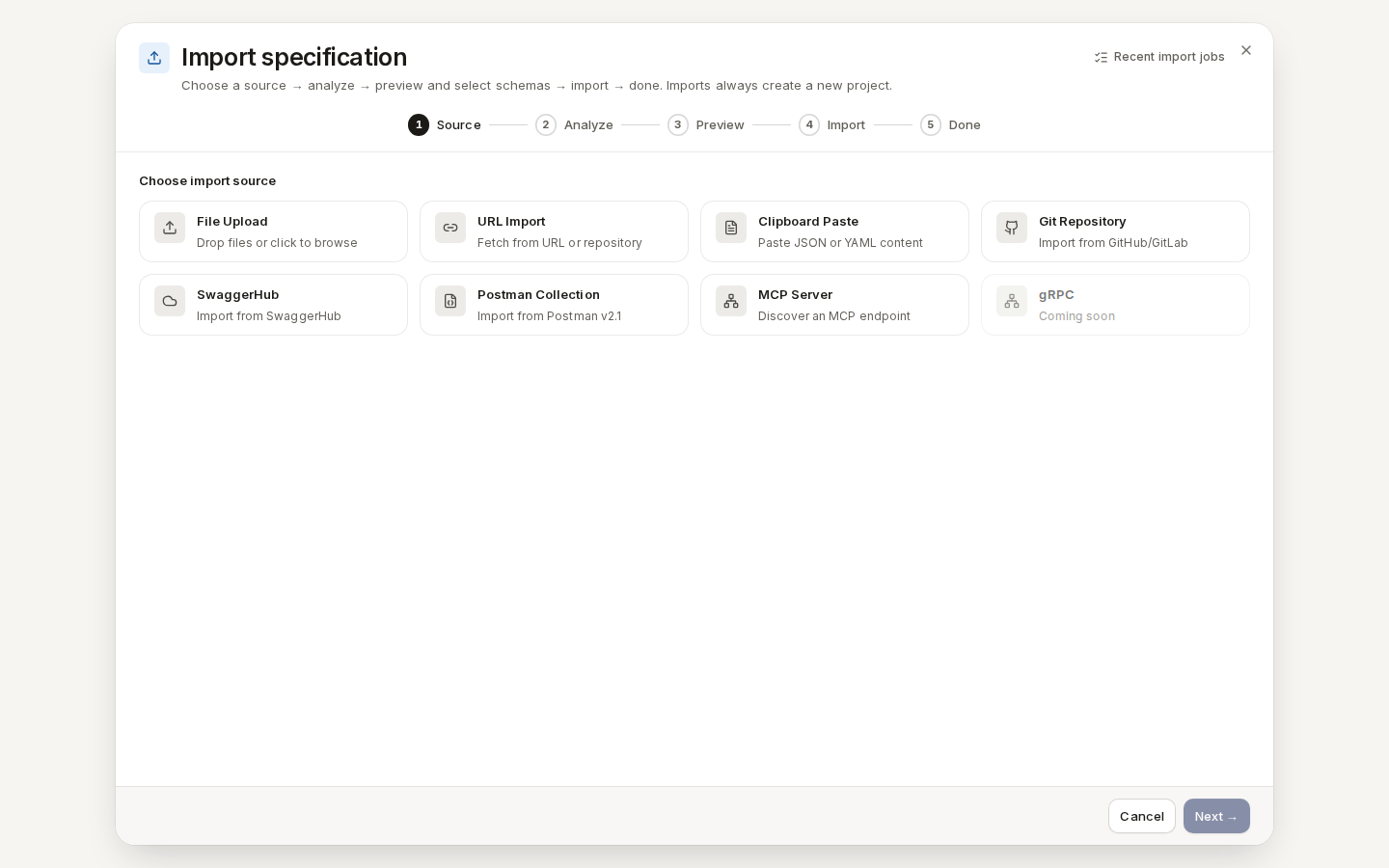This screenshot has width=1389, height=868.
Task: Choose MCP Server source card
Action: pyautogui.click(x=834, y=305)
